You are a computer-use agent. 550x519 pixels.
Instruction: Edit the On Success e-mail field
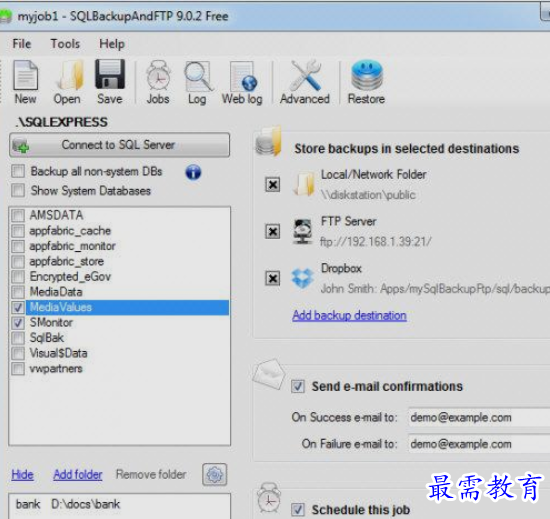pos(479,417)
